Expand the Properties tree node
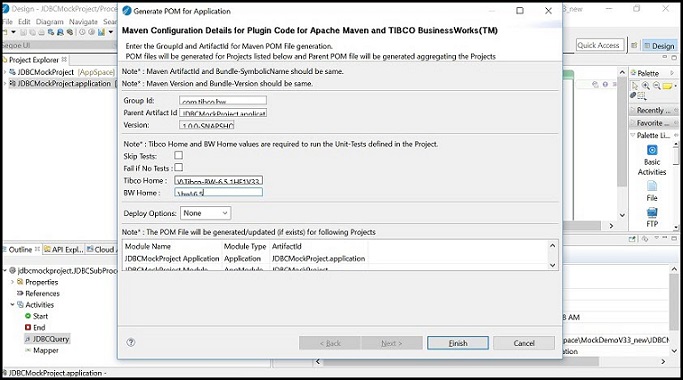 [x=12, y=282]
